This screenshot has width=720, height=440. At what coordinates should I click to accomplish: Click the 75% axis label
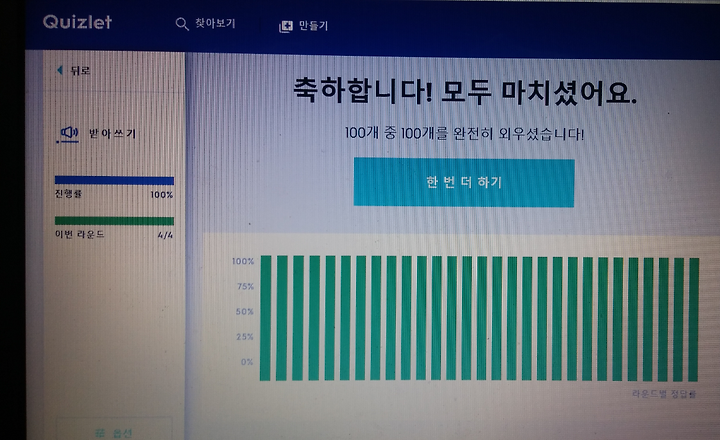coord(245,287)
